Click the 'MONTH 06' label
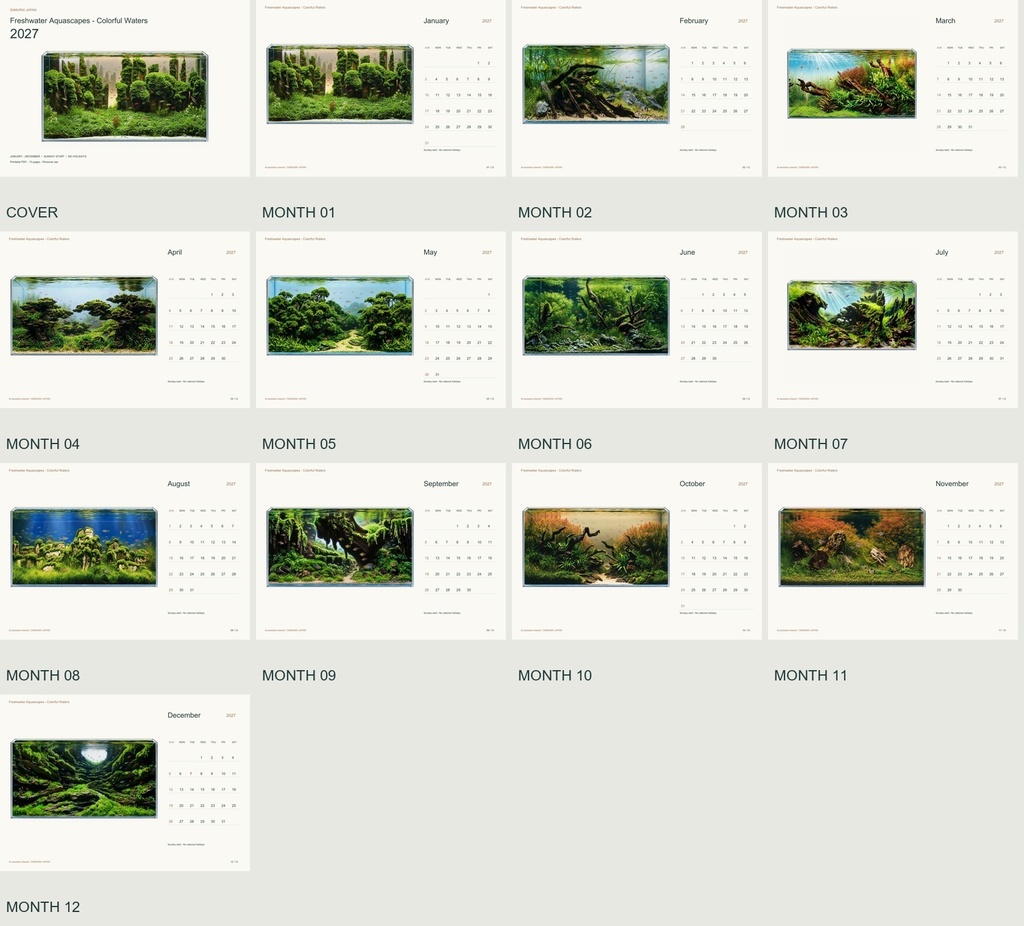The width and height of the screenshot is (1024, 926). 554,444
